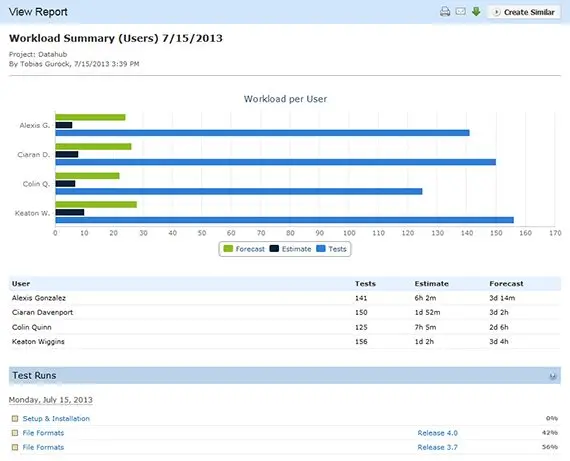Click the forecast value 3d 14m

502,298
